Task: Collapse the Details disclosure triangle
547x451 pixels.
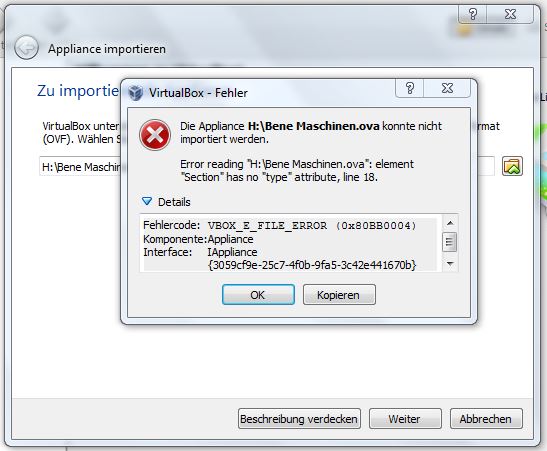Action: click(147, 201)
